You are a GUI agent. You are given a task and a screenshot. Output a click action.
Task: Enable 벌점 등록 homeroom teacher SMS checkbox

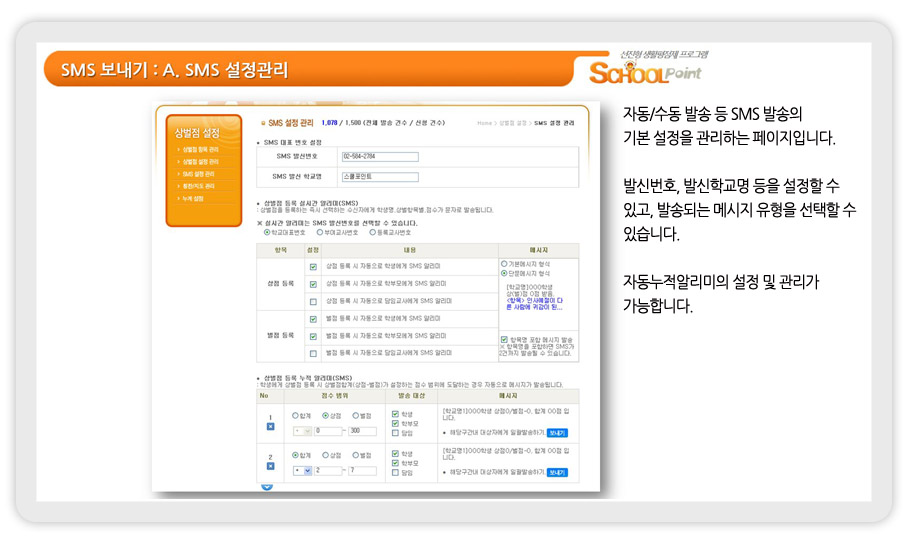(x=314, y=353)
